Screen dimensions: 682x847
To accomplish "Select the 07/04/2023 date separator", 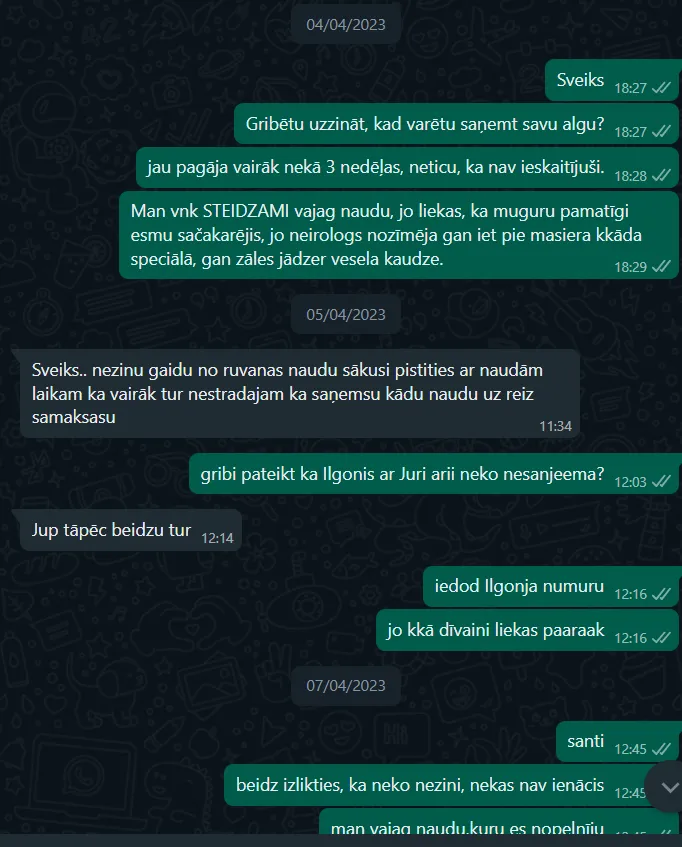I will (x=346, y=686).
